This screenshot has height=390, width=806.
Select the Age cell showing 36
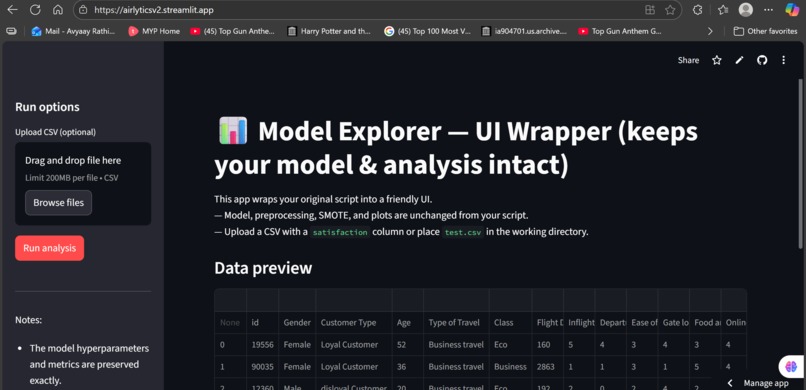(408, 367)
